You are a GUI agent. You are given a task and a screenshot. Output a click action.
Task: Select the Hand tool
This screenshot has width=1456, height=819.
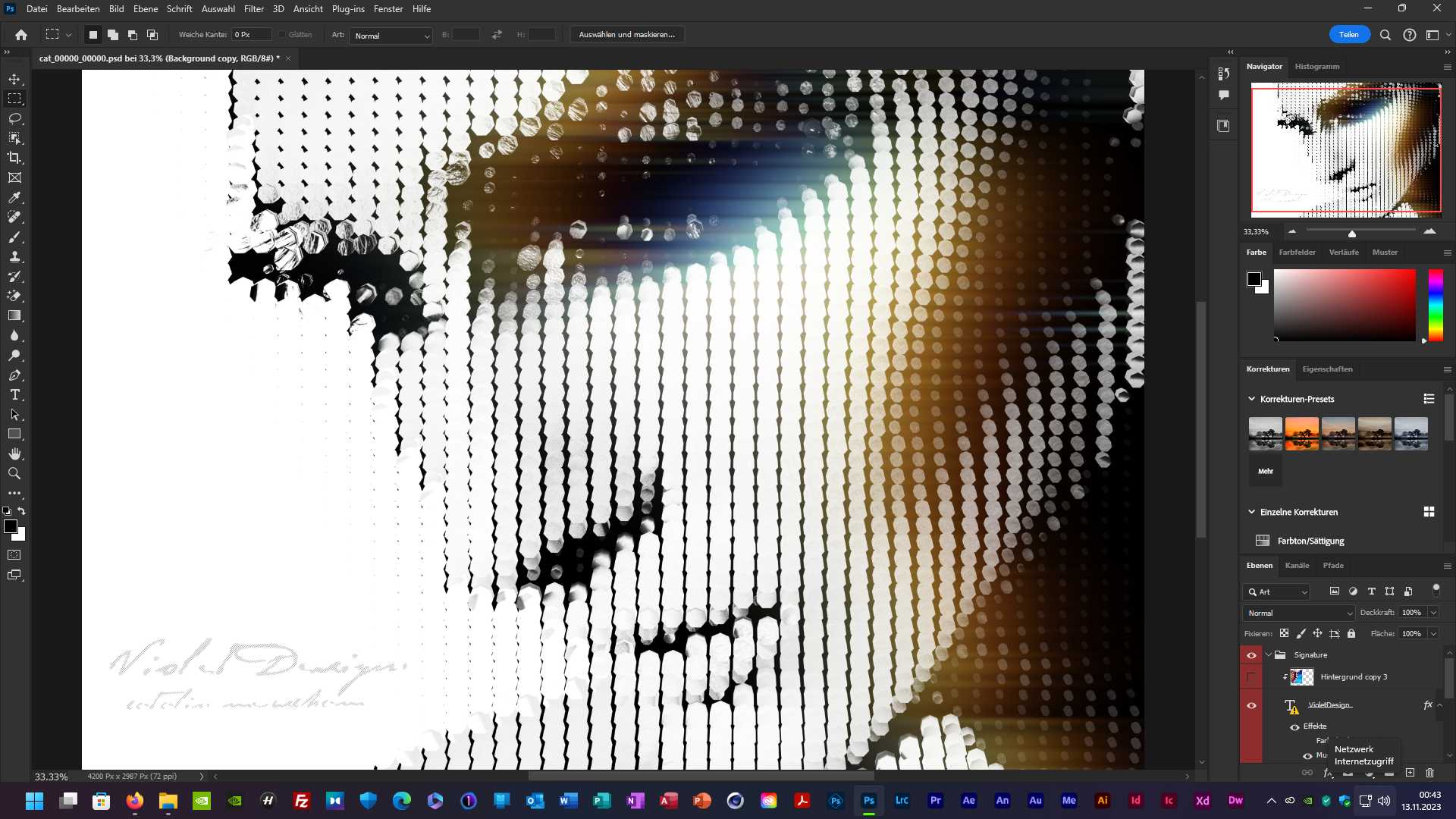14,453
